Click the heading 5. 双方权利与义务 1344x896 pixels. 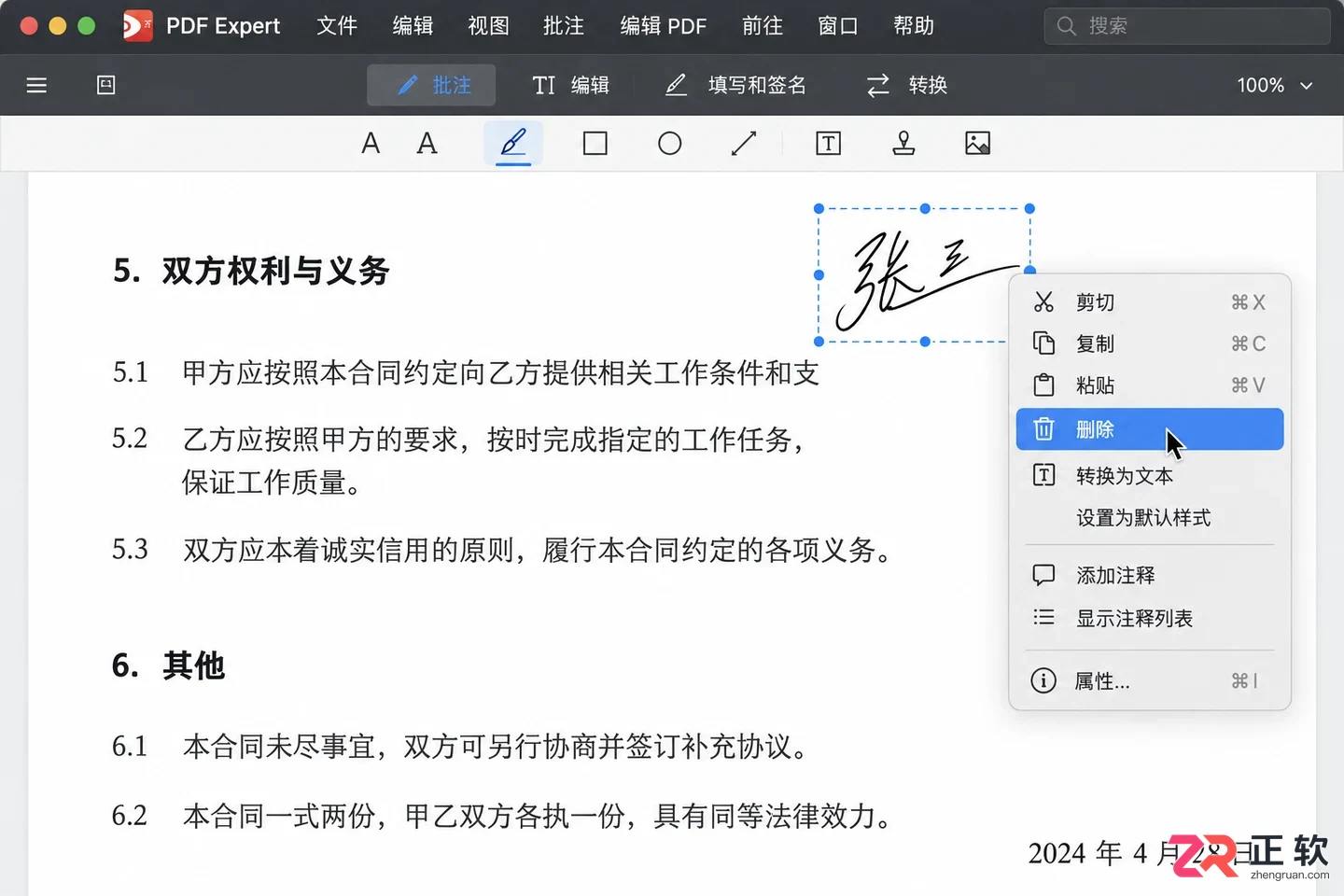click(x=251, y=271)
